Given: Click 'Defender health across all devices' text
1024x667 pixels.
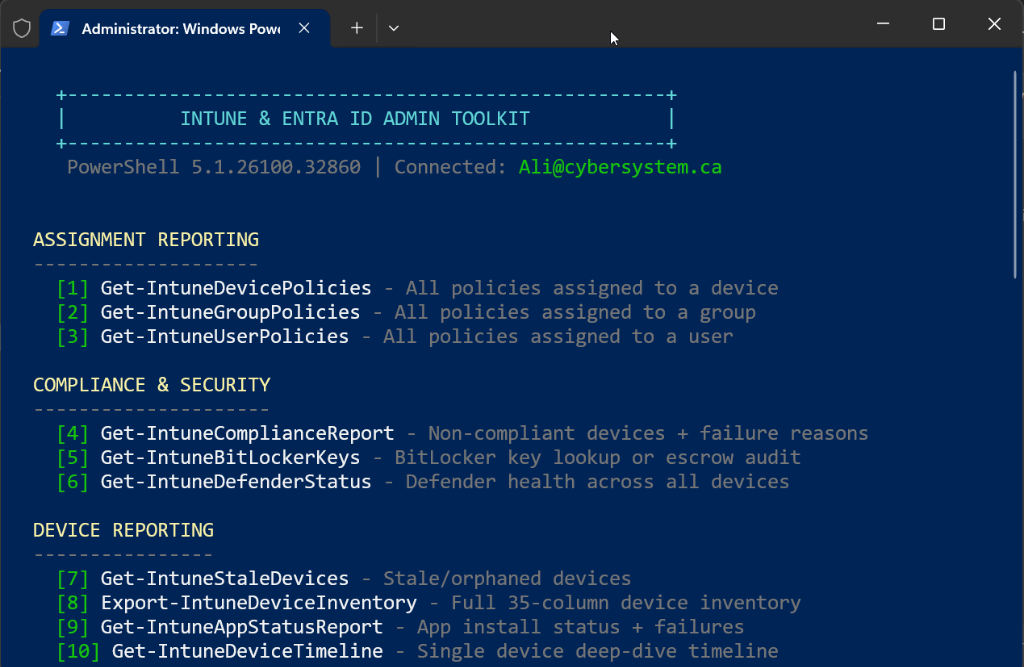Looking at the screenshot, I should coord(597,481).
